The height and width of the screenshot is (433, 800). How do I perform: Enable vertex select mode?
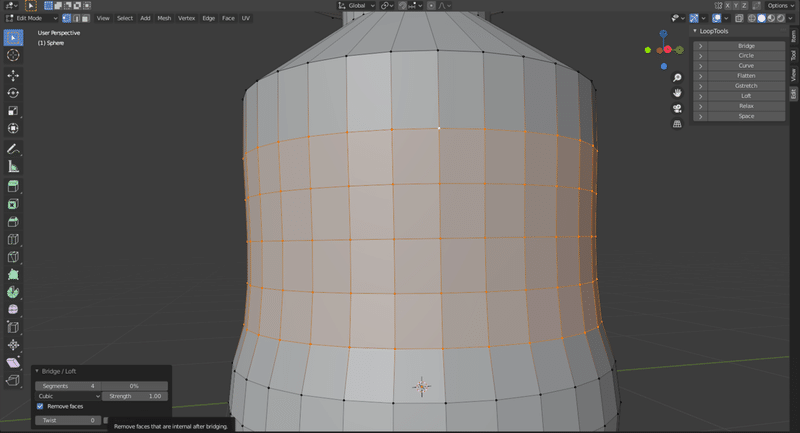(66, 18)
